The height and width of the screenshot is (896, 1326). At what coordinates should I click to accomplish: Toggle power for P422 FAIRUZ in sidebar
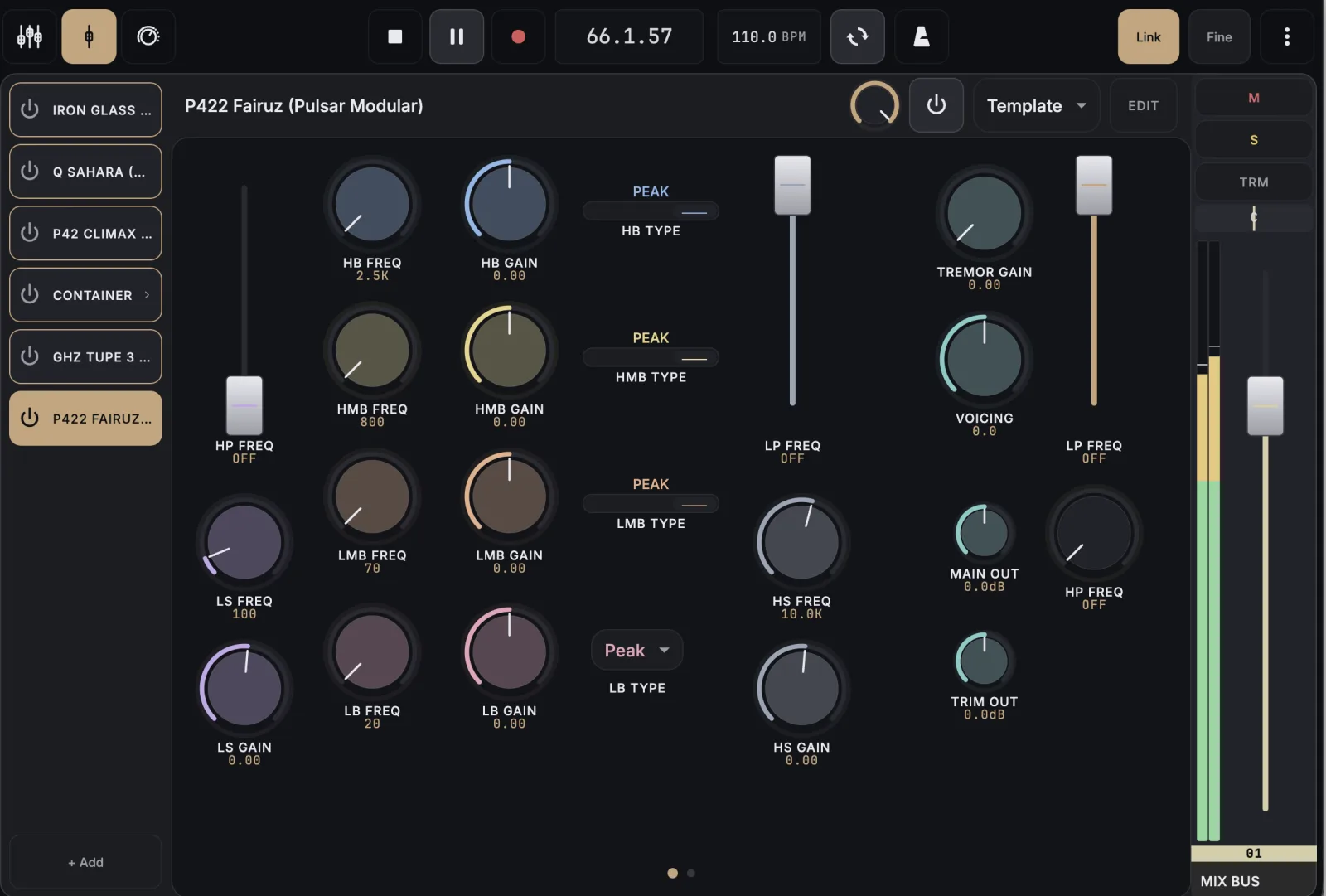click(x=30, y=418)
